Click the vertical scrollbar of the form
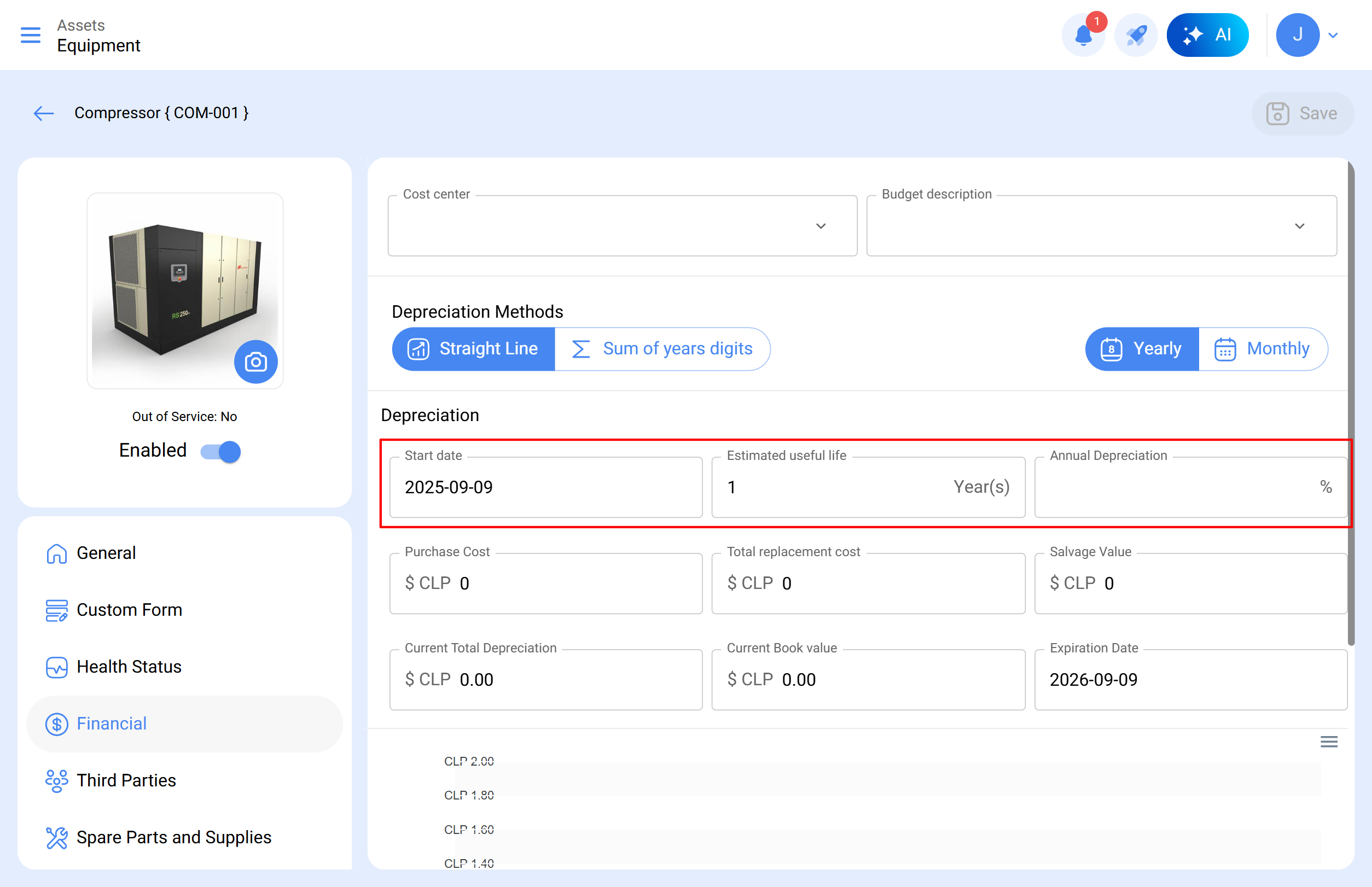1372x887 pixels. click(x=1351, y=403)
